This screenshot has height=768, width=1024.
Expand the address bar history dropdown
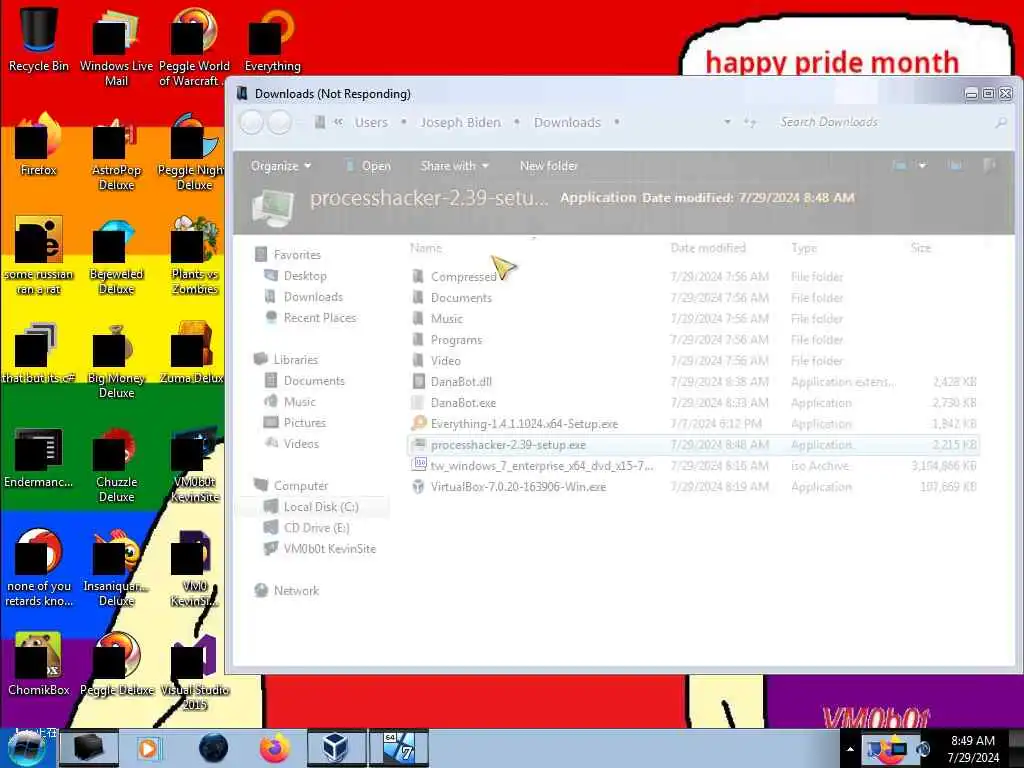coord(727,122)
